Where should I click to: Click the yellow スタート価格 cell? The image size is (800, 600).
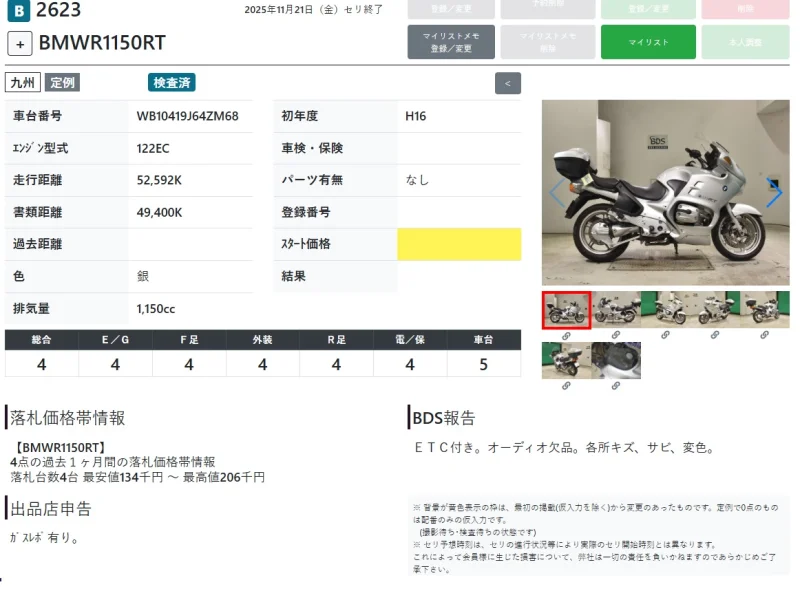tap(459, 244)
